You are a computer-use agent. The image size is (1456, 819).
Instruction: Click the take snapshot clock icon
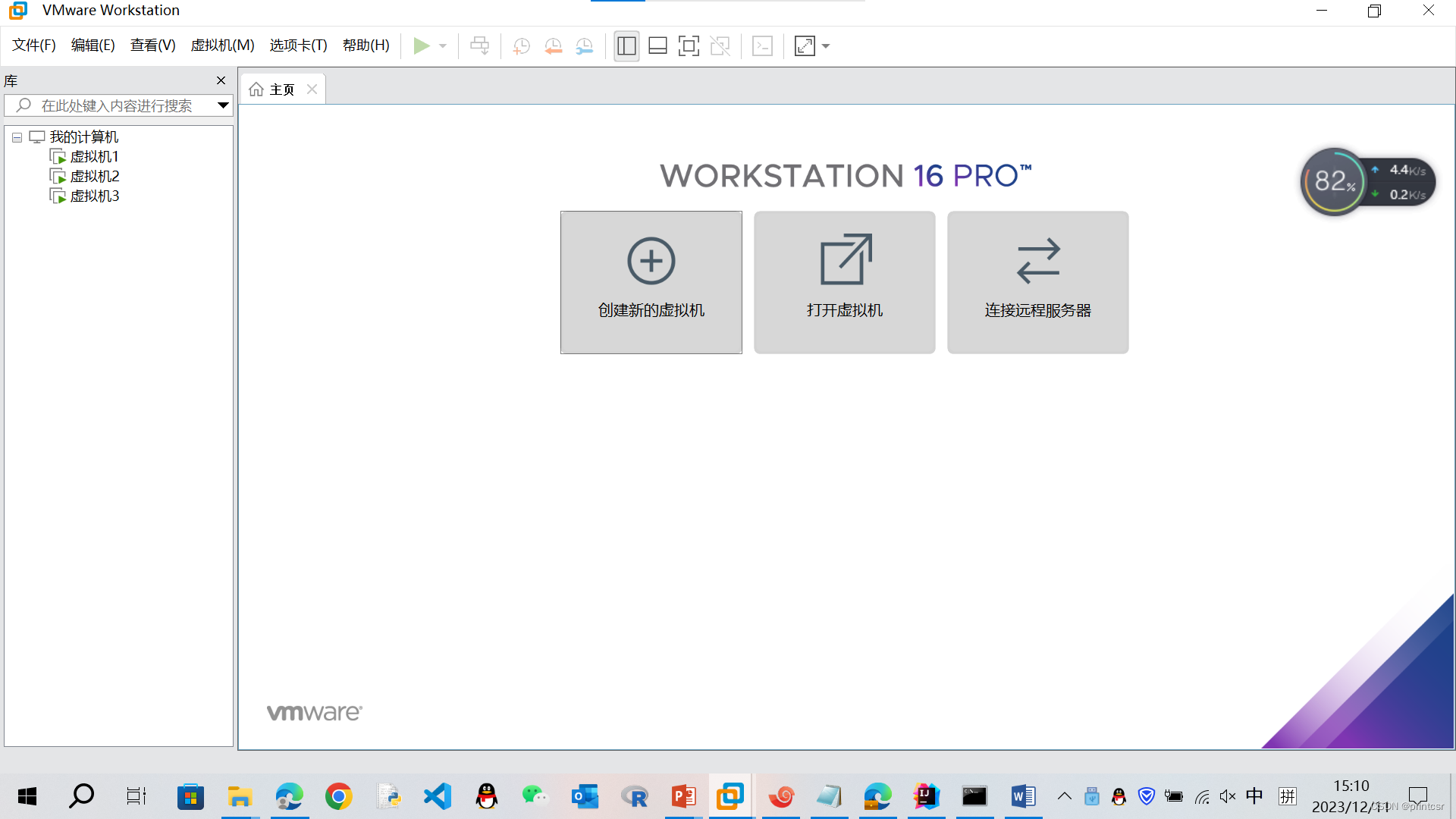[521, 46]
